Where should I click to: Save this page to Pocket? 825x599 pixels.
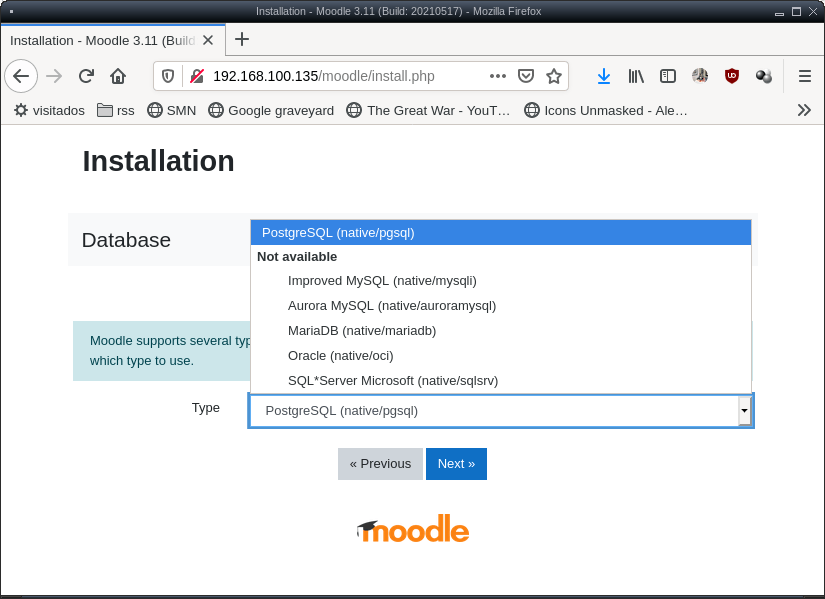pos(526,76)
